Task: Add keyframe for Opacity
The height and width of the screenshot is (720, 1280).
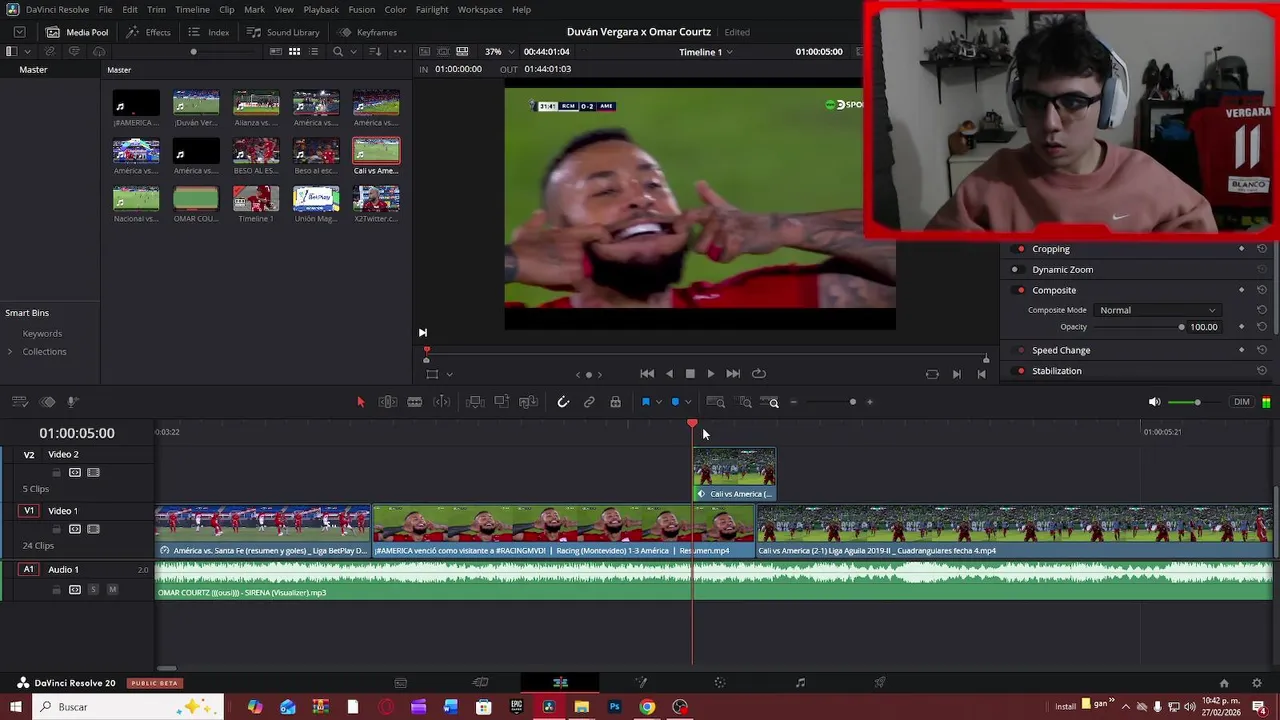Action: click(x=1242, y=327)
